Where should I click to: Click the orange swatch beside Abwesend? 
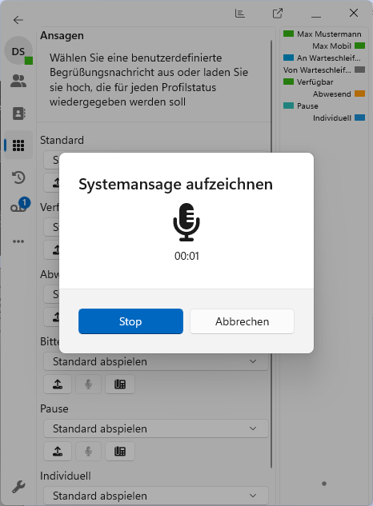pos(360,94)
